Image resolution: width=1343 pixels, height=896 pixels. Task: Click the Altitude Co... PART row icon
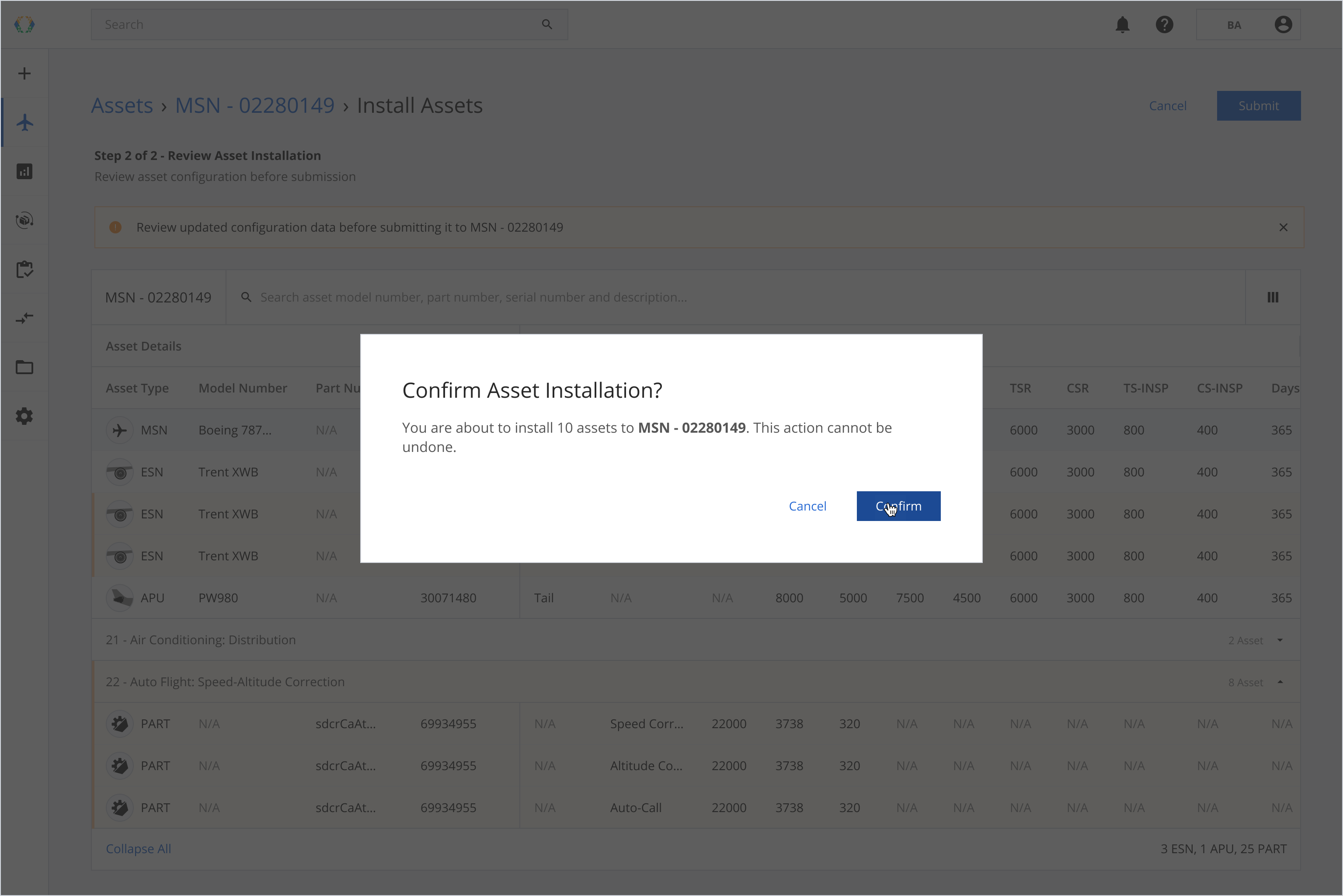[x=119, y=766]
